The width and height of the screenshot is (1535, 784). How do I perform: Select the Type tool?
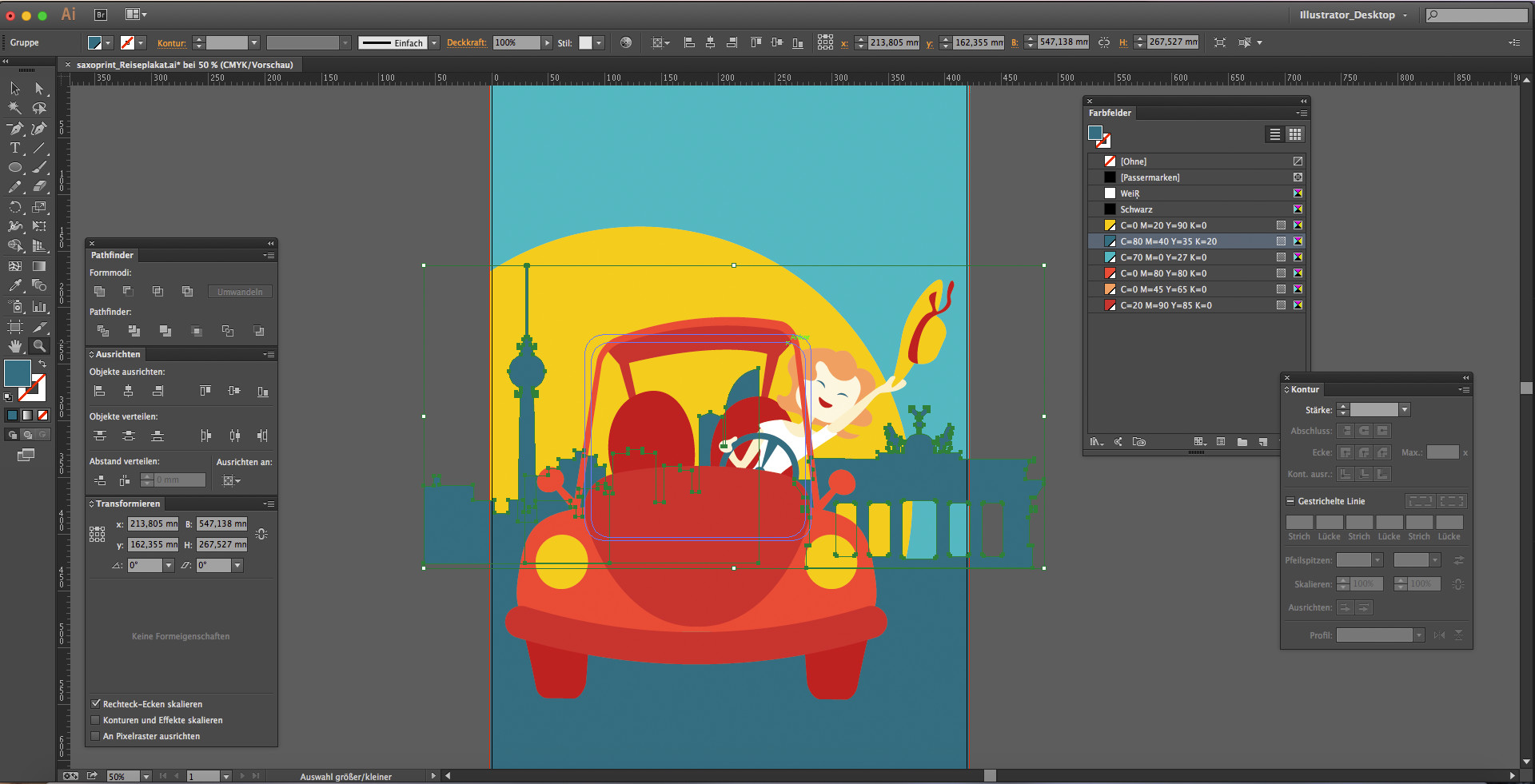click(15, 148)
